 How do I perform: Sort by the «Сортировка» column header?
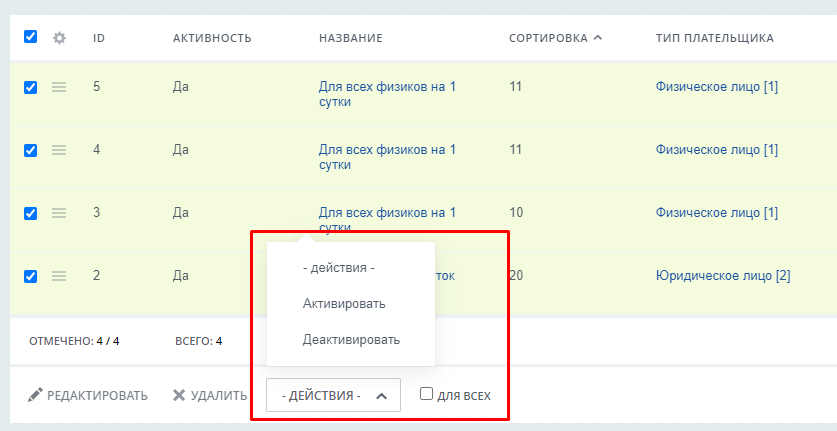pyautogui.click(x=556, y=38)
